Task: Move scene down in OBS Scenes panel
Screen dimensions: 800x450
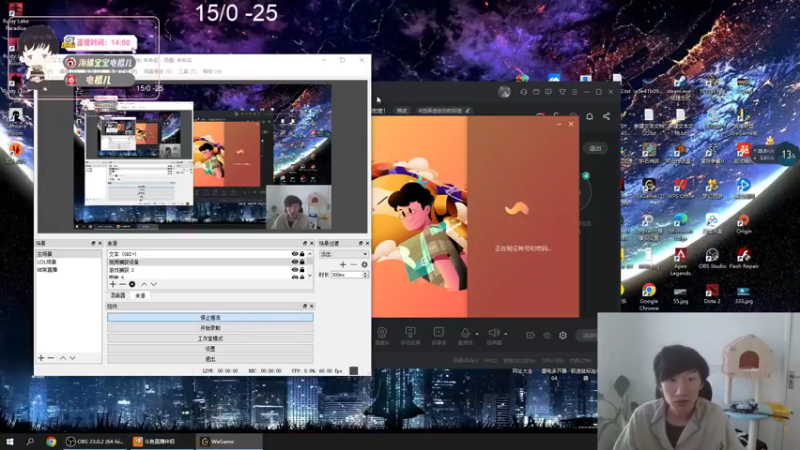Action: [72, 358]
